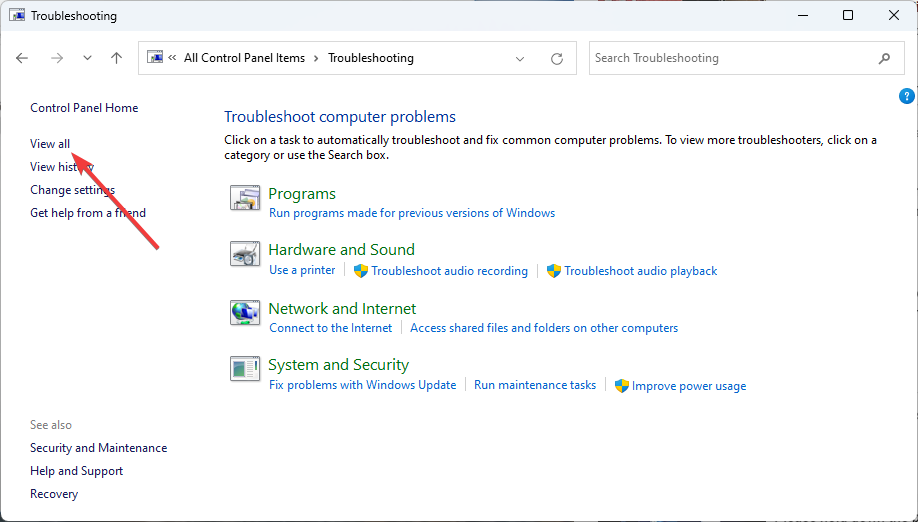Run Fix problems with Windows Update
This screenshot has height=522, width=918.
click(362, 385)
